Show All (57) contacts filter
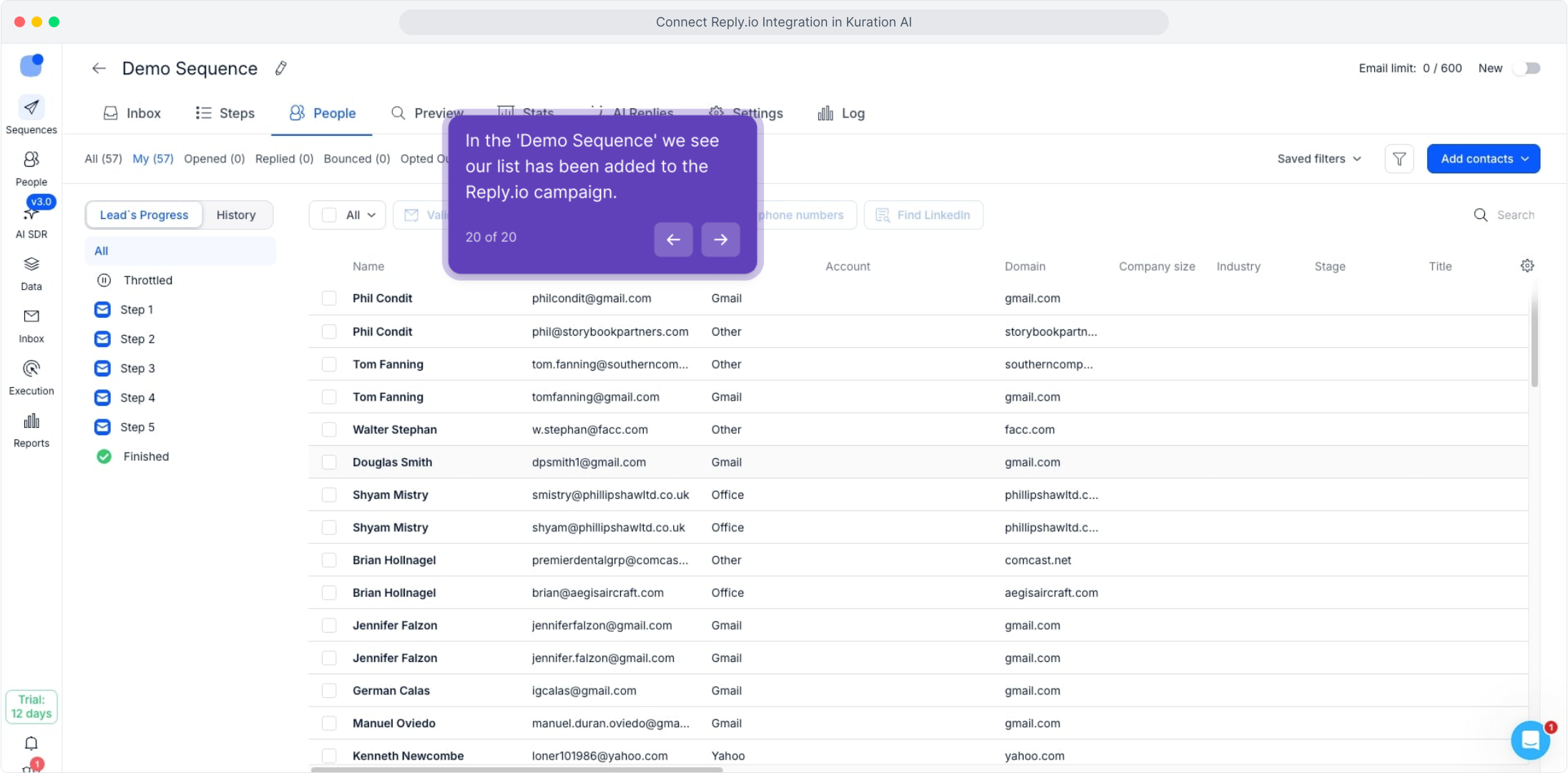 point(103,159)
